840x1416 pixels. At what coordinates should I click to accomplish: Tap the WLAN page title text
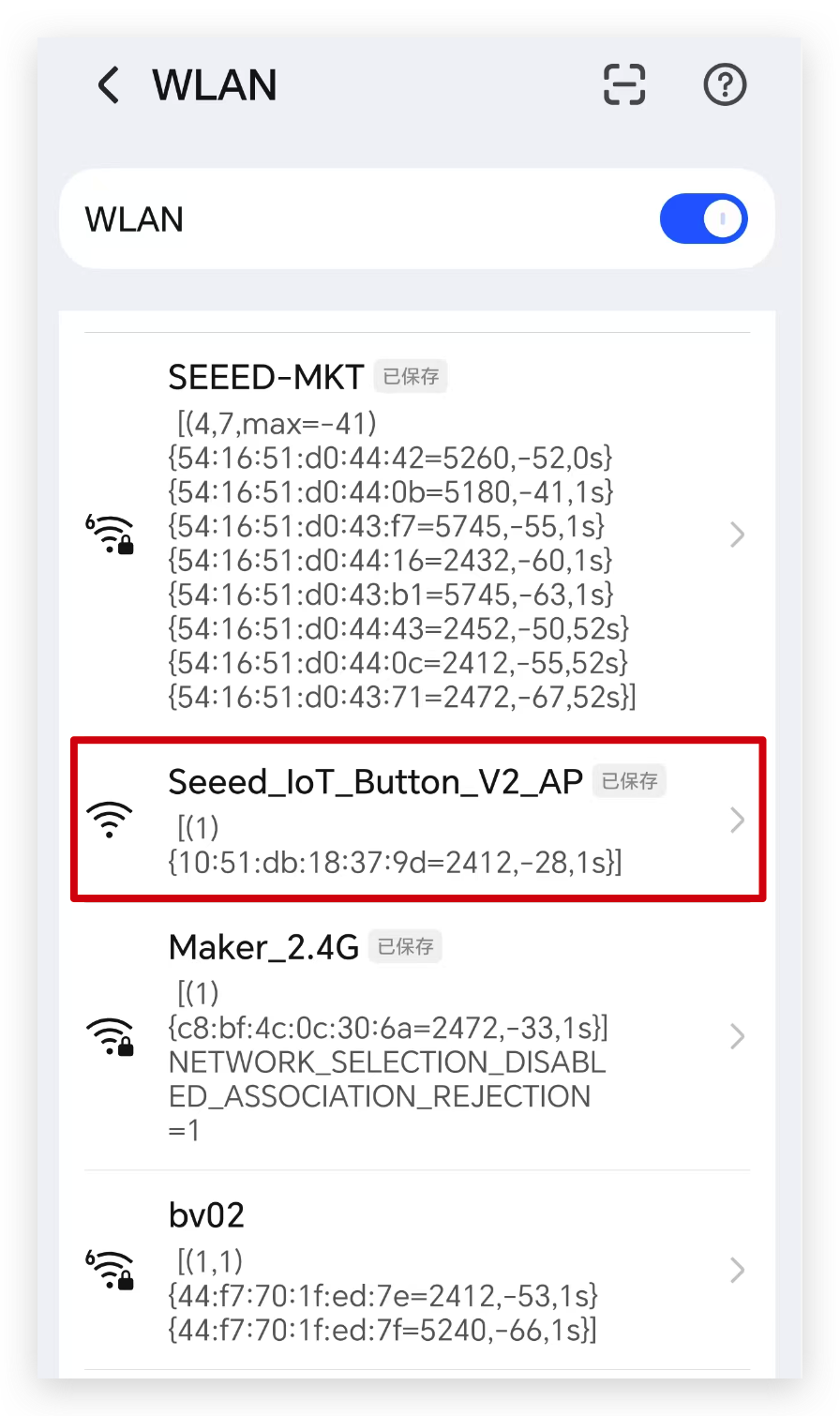point(215,85)
